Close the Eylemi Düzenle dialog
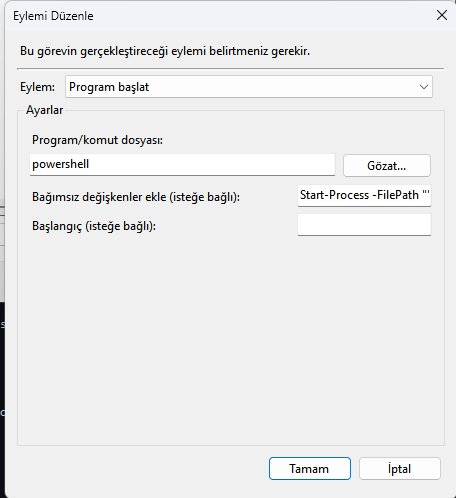Viewport: 456px width, 498px height. 442,15
